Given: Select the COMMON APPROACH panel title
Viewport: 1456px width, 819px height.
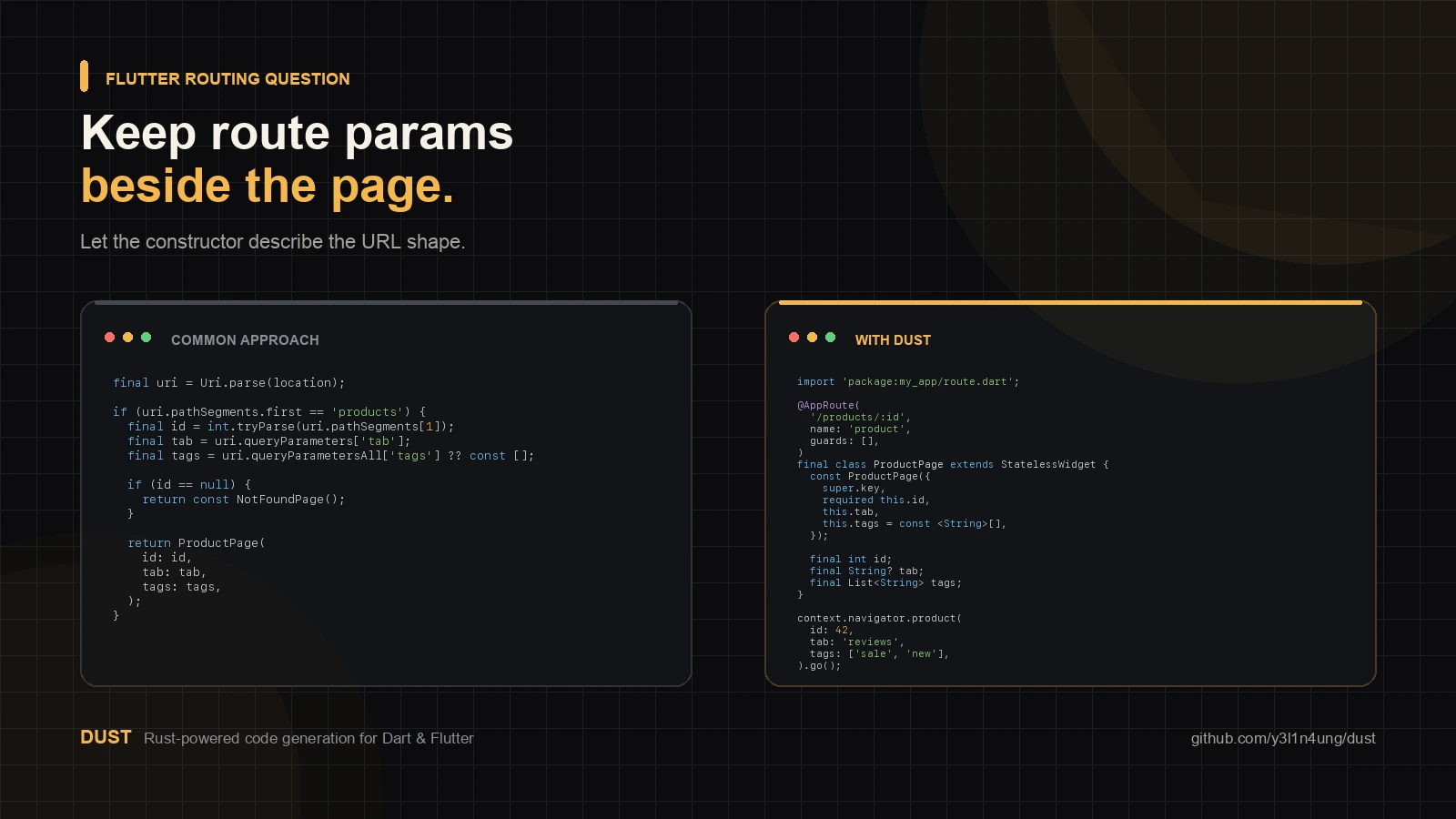Looking at the screenshot, I should pyautogui.click(x=245, y=340).
